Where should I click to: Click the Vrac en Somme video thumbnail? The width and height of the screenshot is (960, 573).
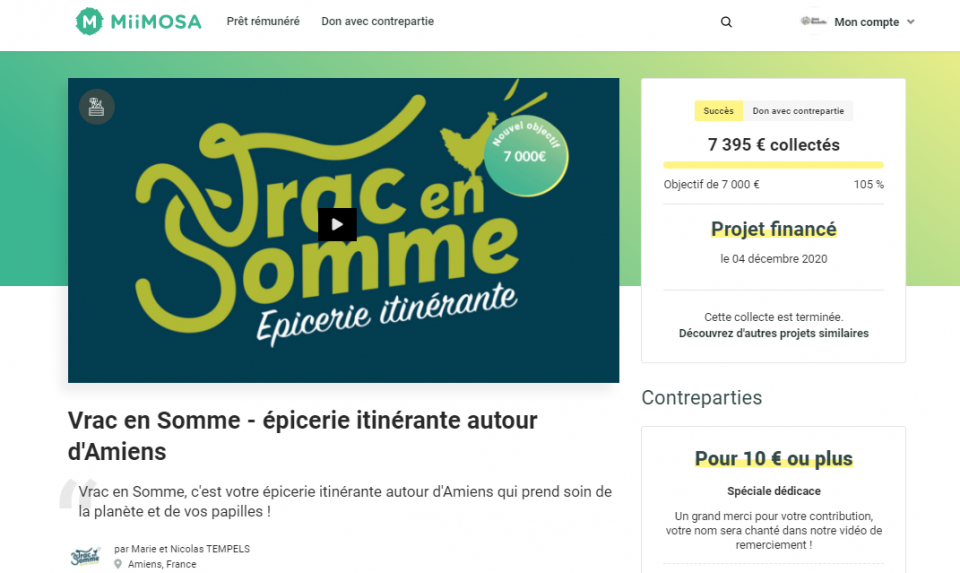coord(343,230)
